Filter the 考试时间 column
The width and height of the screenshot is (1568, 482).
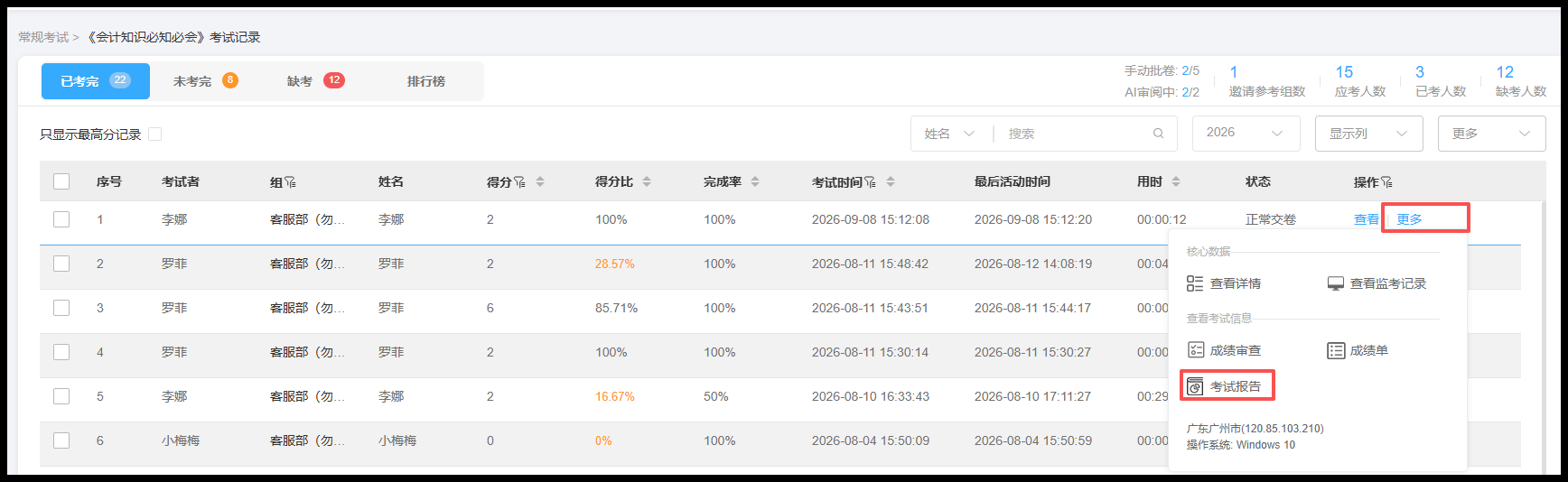pyautogui.click(x=870, y=182)
